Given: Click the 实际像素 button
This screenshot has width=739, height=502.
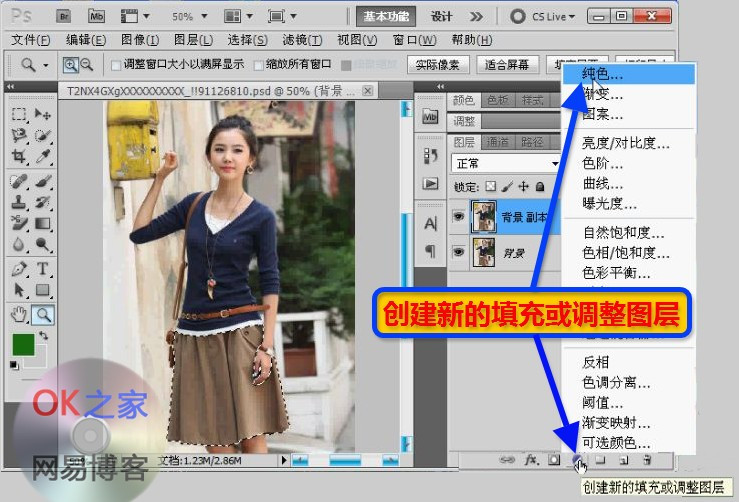Looking at the screenshot, I should (437, 65).
